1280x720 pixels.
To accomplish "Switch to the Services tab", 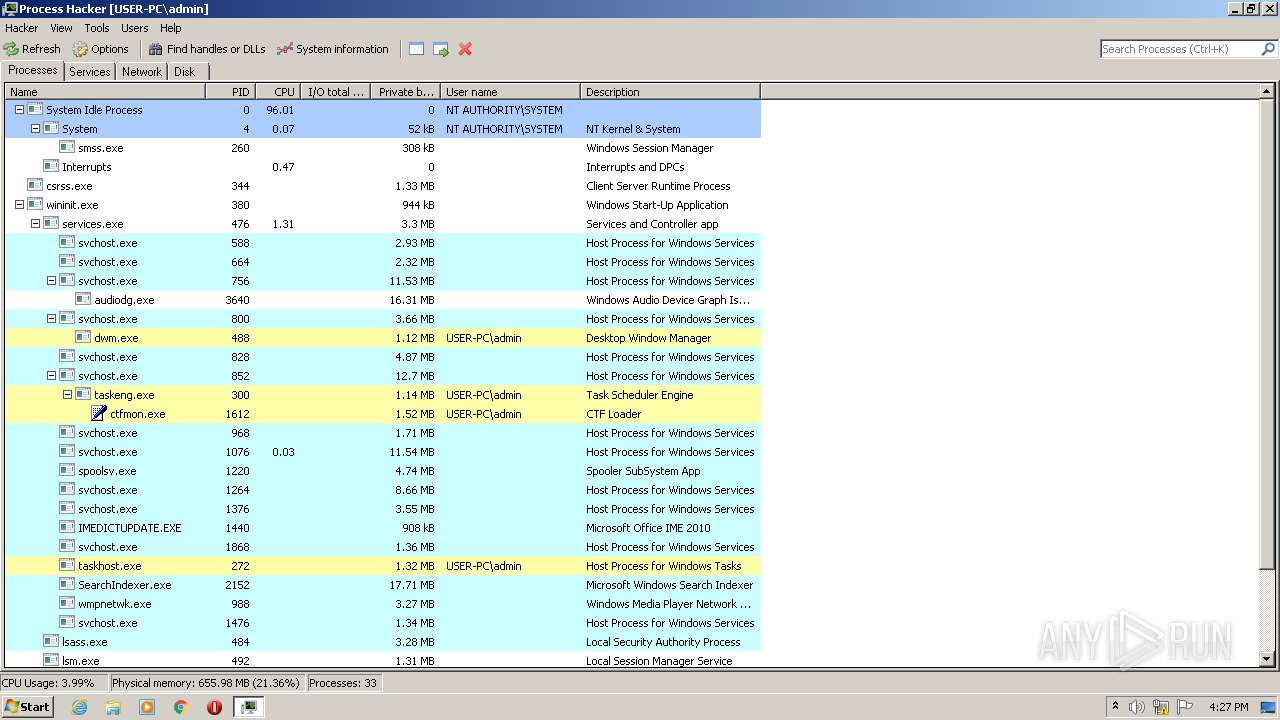I will [x=90, y=72].
